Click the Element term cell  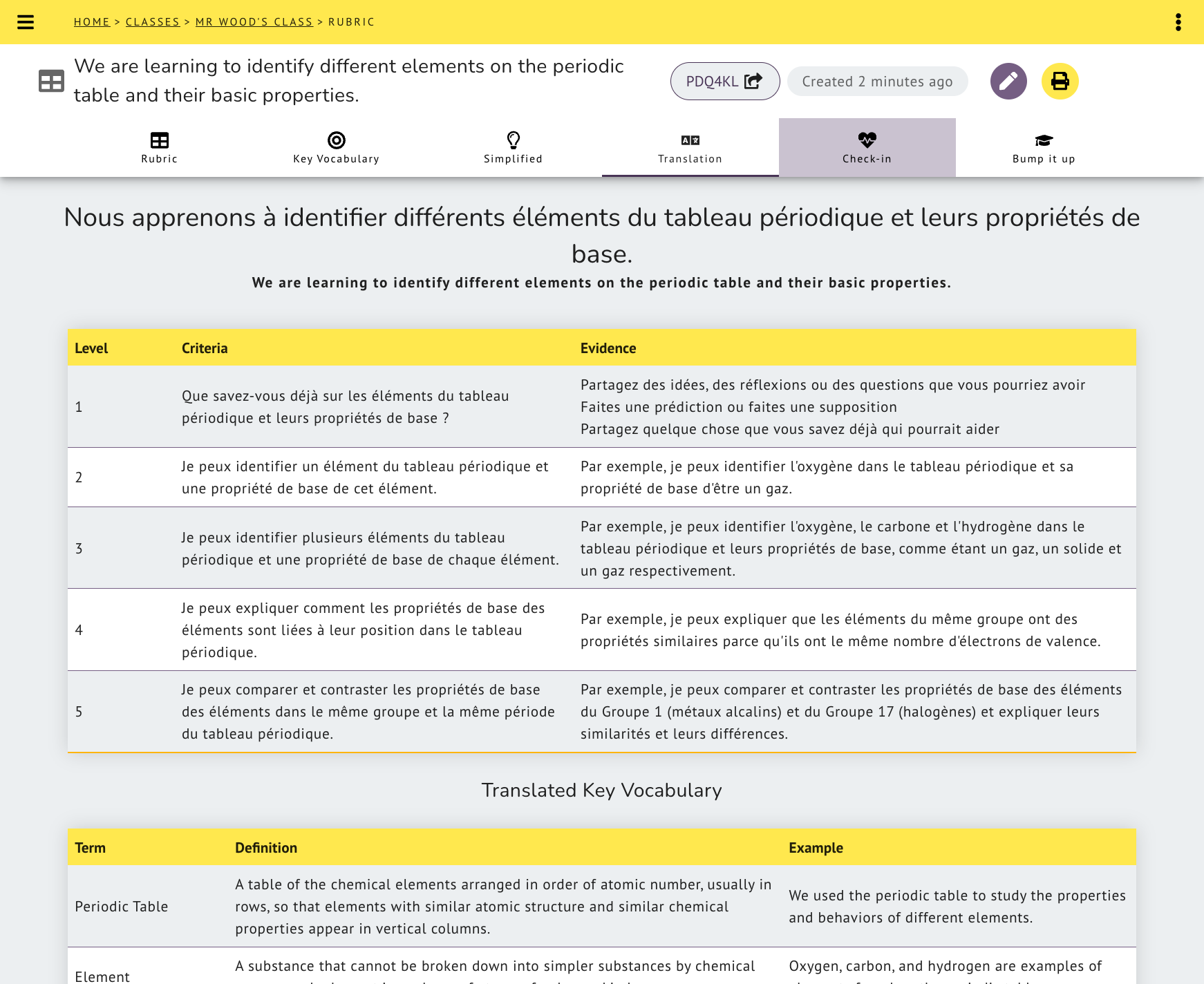[102, 976]
